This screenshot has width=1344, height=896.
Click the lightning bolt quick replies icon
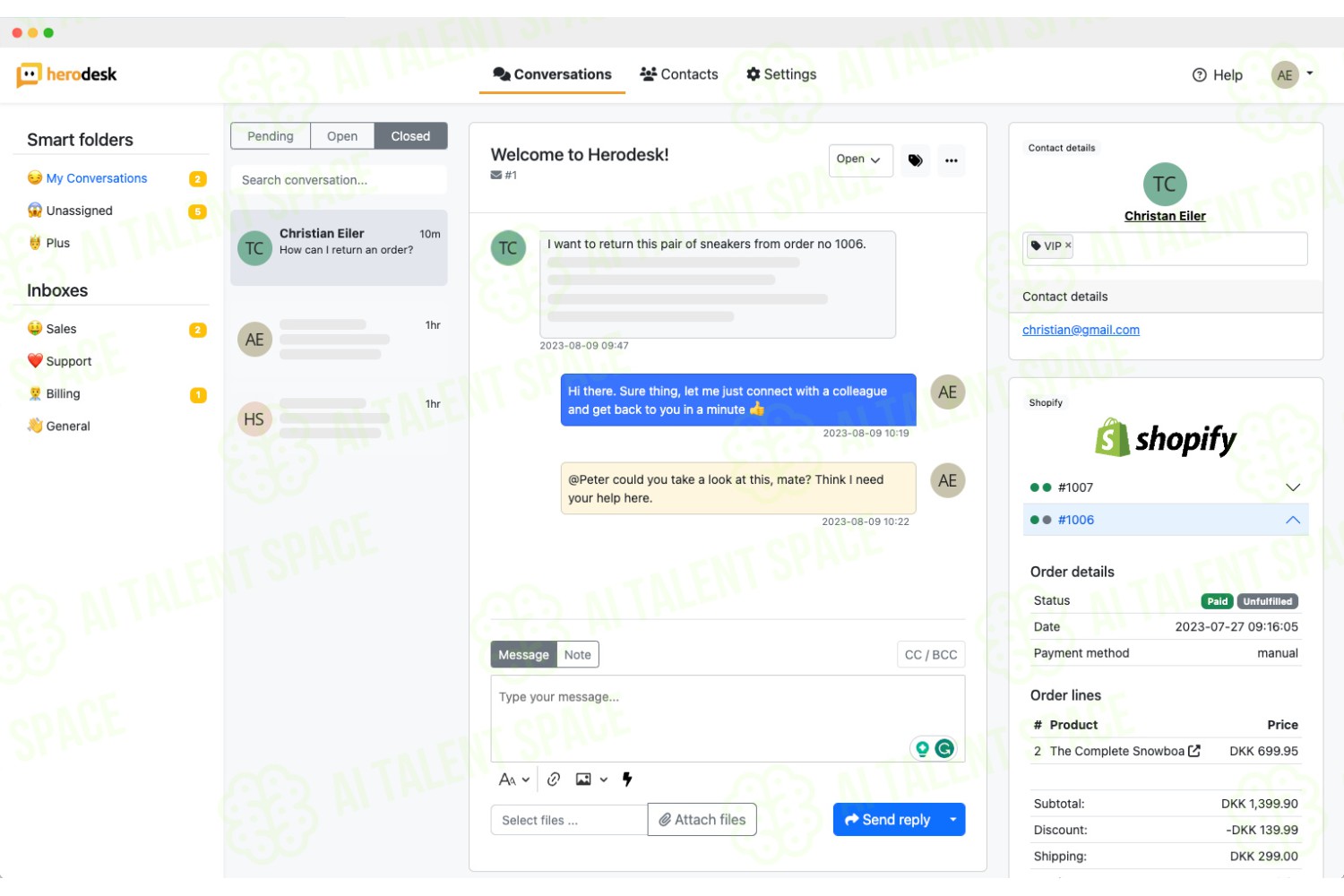(627, 780)
